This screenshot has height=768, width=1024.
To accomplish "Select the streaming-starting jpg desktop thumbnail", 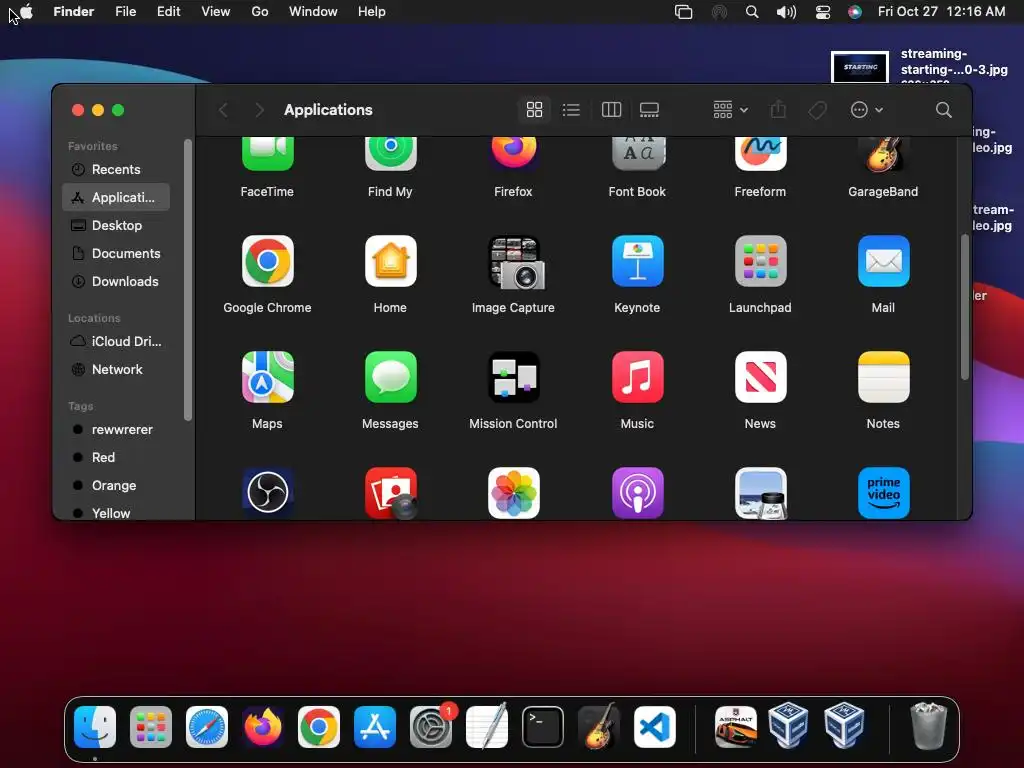I will pyautogui.click(x=859, y=67).
